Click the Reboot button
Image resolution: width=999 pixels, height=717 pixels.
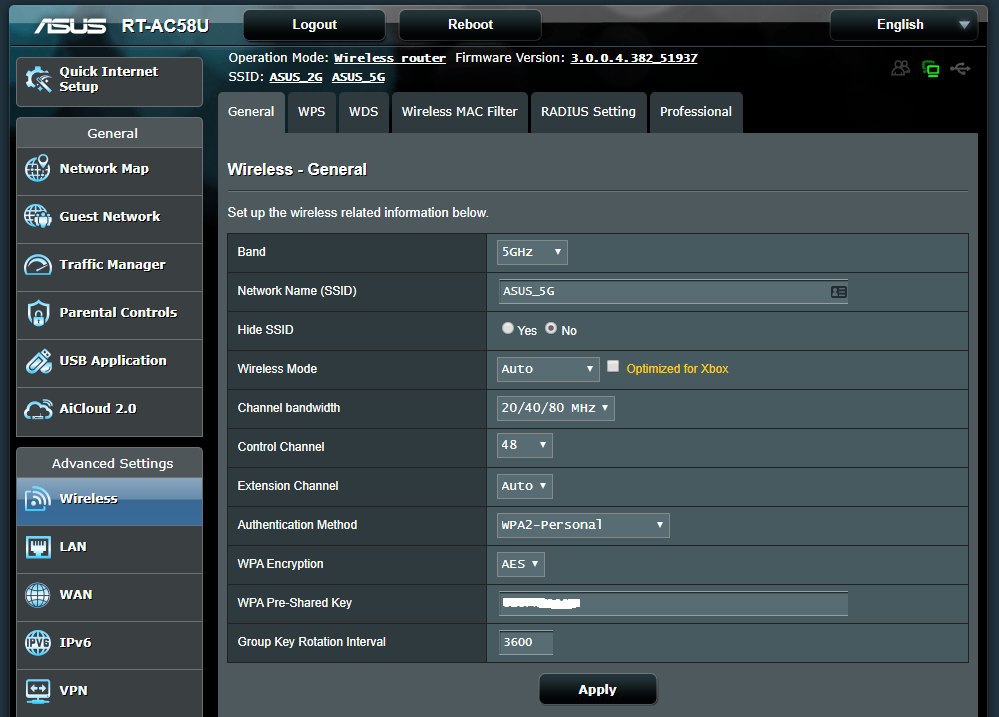(470, 25)
